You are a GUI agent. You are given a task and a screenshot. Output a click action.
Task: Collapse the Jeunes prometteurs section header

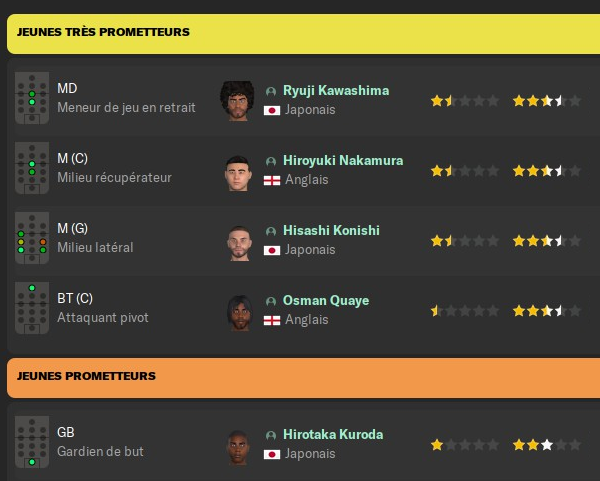pyautogui.click(x=300, y=376)
